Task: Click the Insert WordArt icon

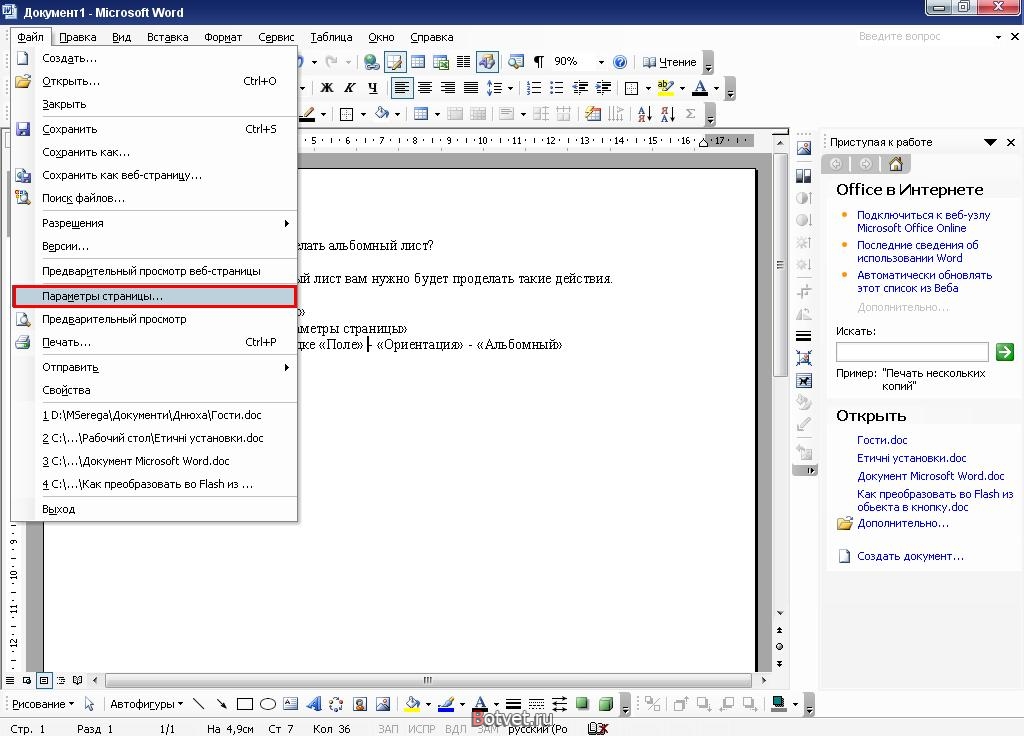Action: 313,704
